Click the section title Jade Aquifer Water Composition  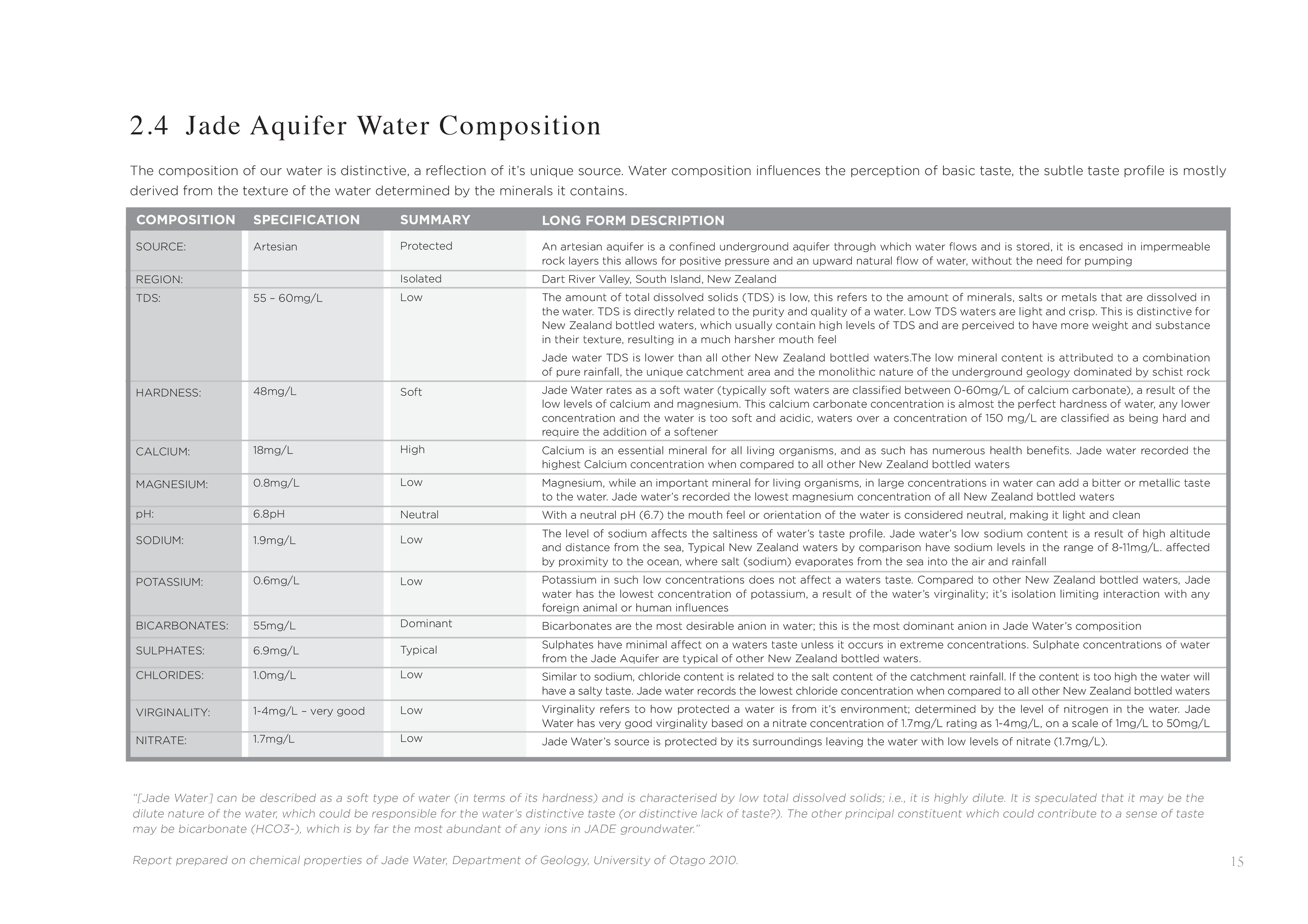coord(365,126)
